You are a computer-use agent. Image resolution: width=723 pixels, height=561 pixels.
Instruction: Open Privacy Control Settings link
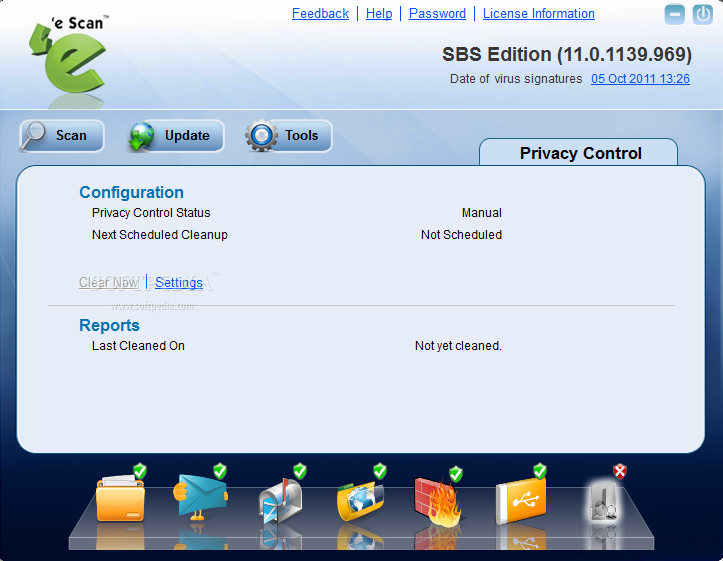179,282
